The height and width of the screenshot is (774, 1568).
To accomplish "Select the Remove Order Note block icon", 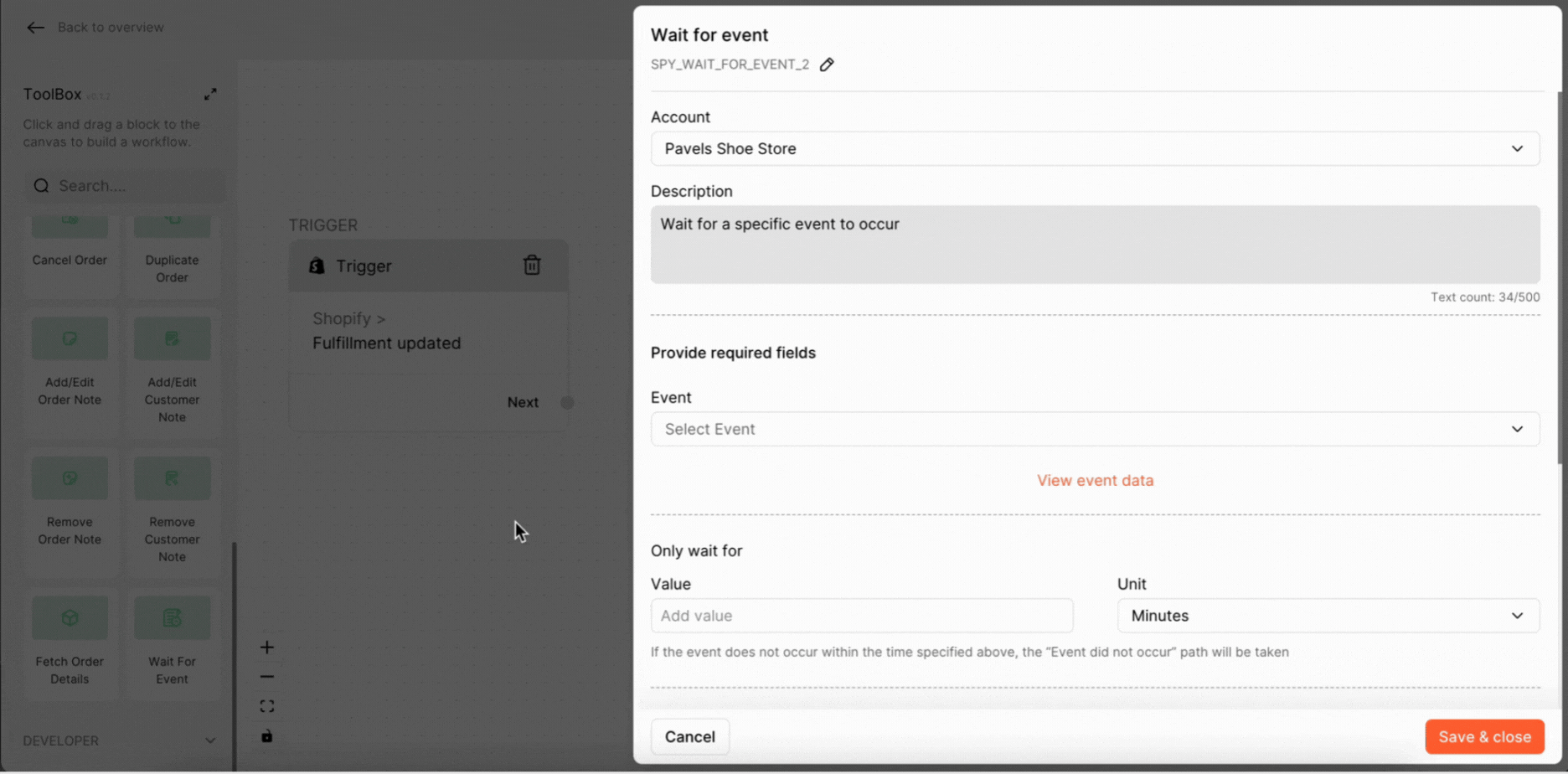I will click(70, 478).
